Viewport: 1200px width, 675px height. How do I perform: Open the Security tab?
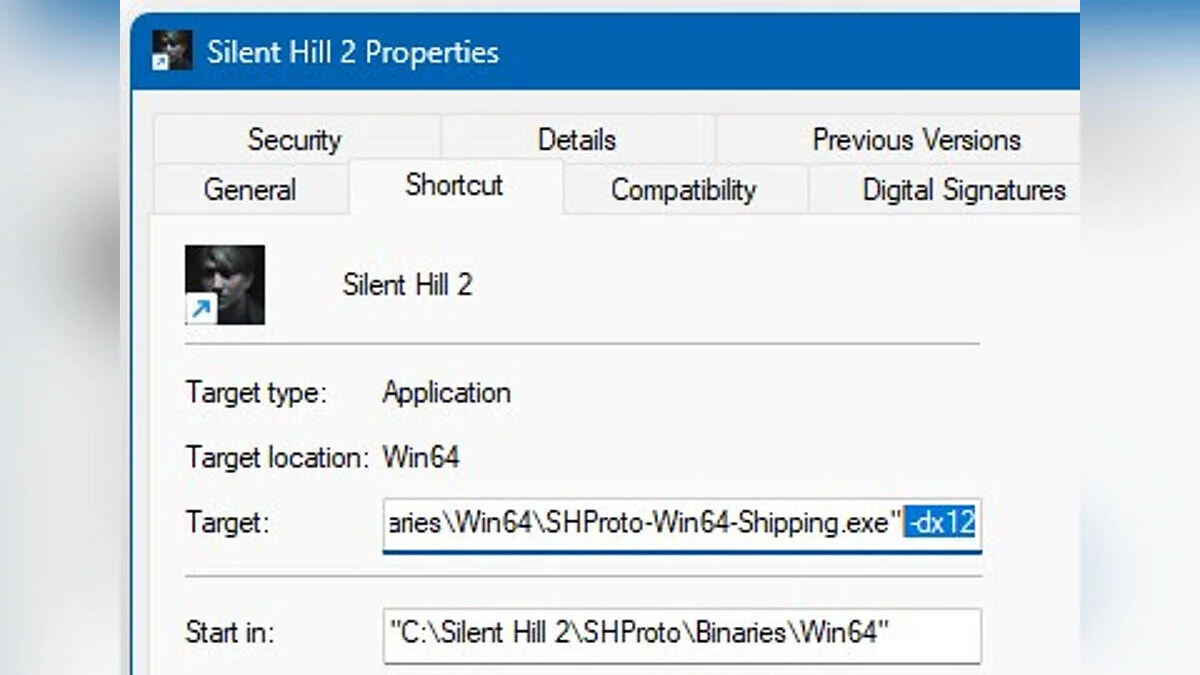coord(294,139)
